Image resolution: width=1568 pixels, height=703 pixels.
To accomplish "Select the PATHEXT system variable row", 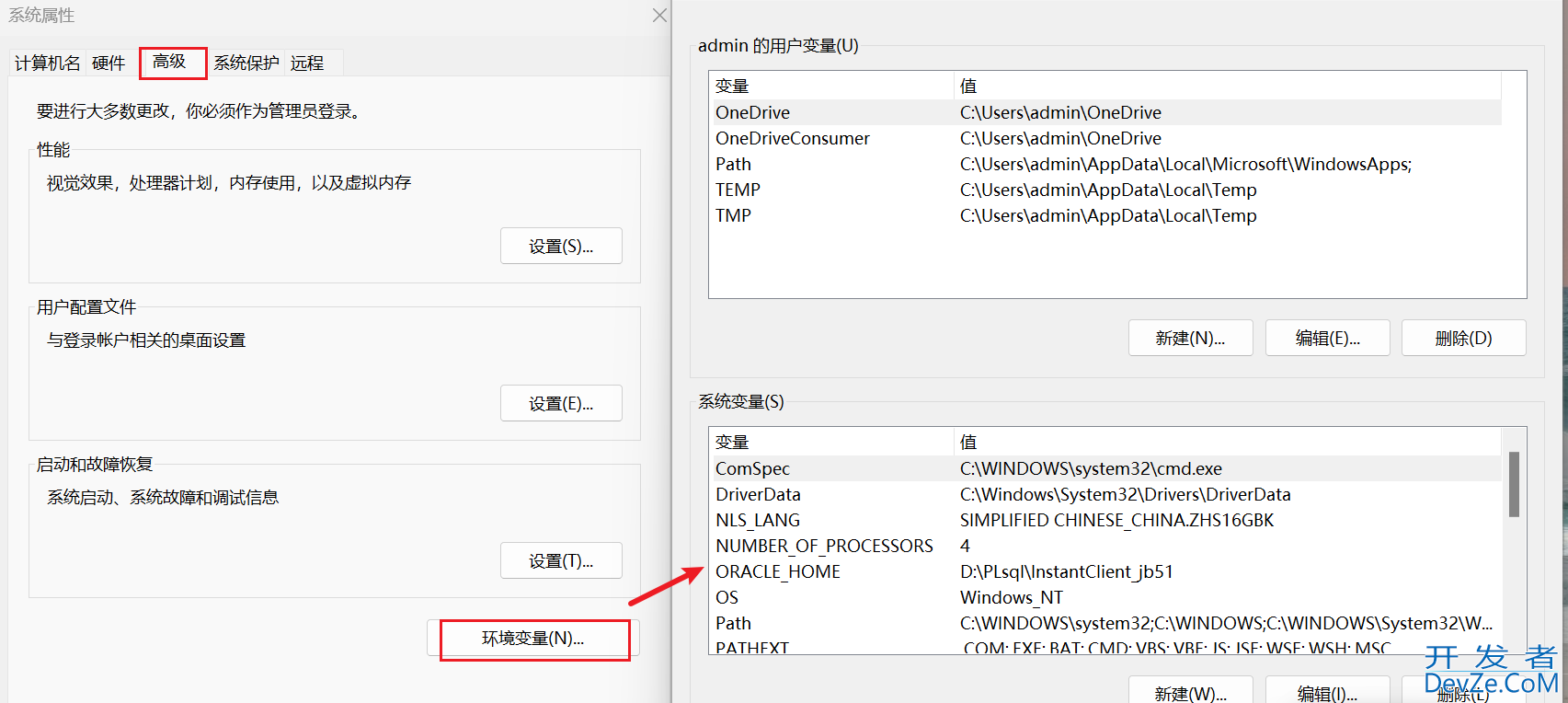I will tap(1106, 646).
